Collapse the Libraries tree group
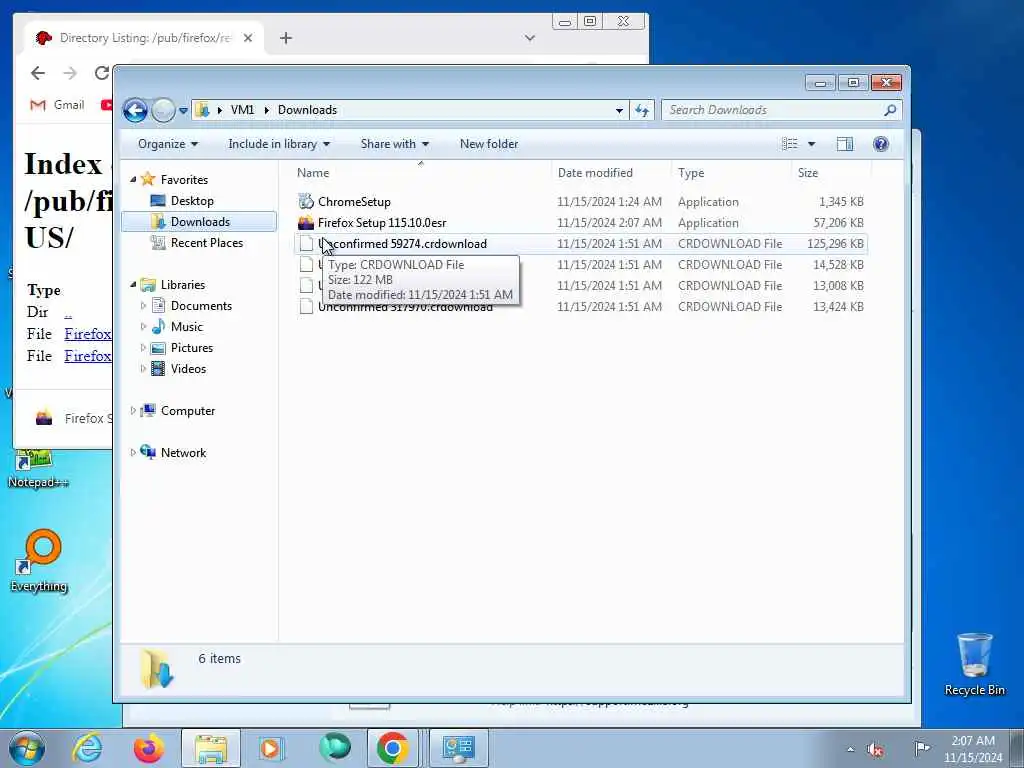This screenshot has width=1024, height=768. (133, 285)
